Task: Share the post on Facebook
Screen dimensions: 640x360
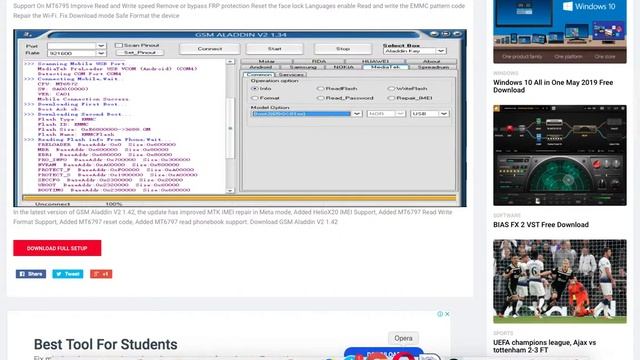Action: (31, 274)
